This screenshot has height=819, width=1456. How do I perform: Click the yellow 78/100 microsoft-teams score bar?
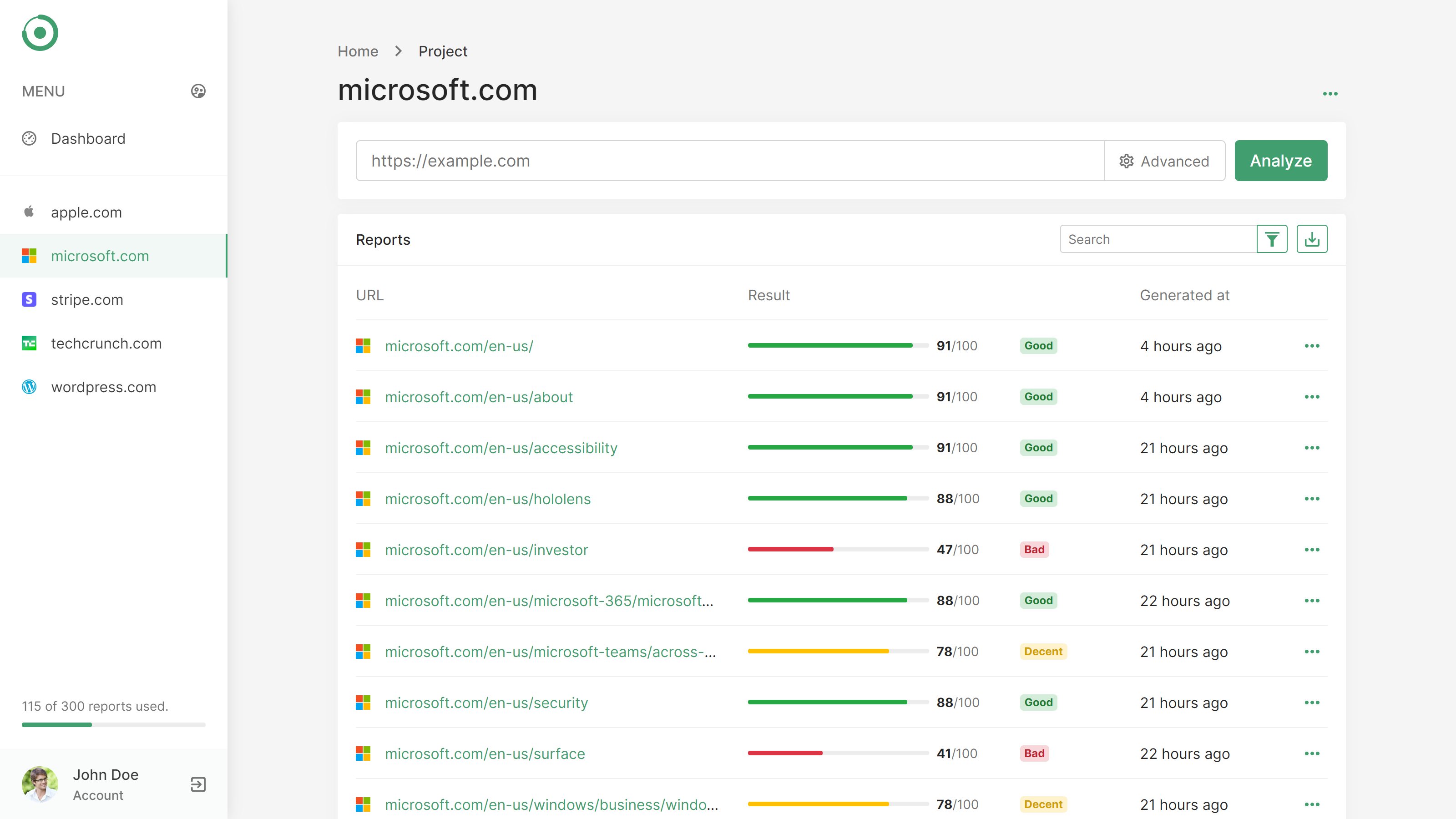pyautogui.click(x=838, y=652)
